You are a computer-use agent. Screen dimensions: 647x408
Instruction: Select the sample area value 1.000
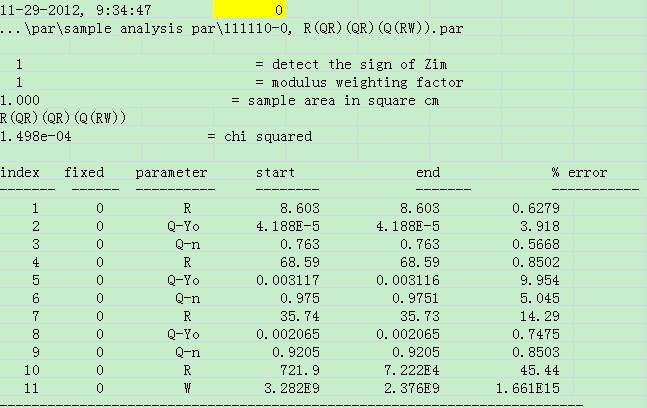(21, 100)
